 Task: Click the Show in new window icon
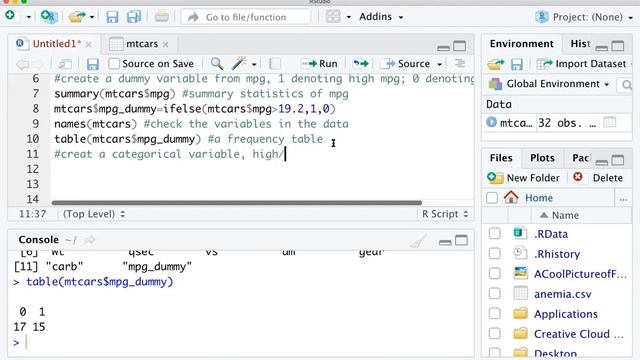(x=64, y=64)
